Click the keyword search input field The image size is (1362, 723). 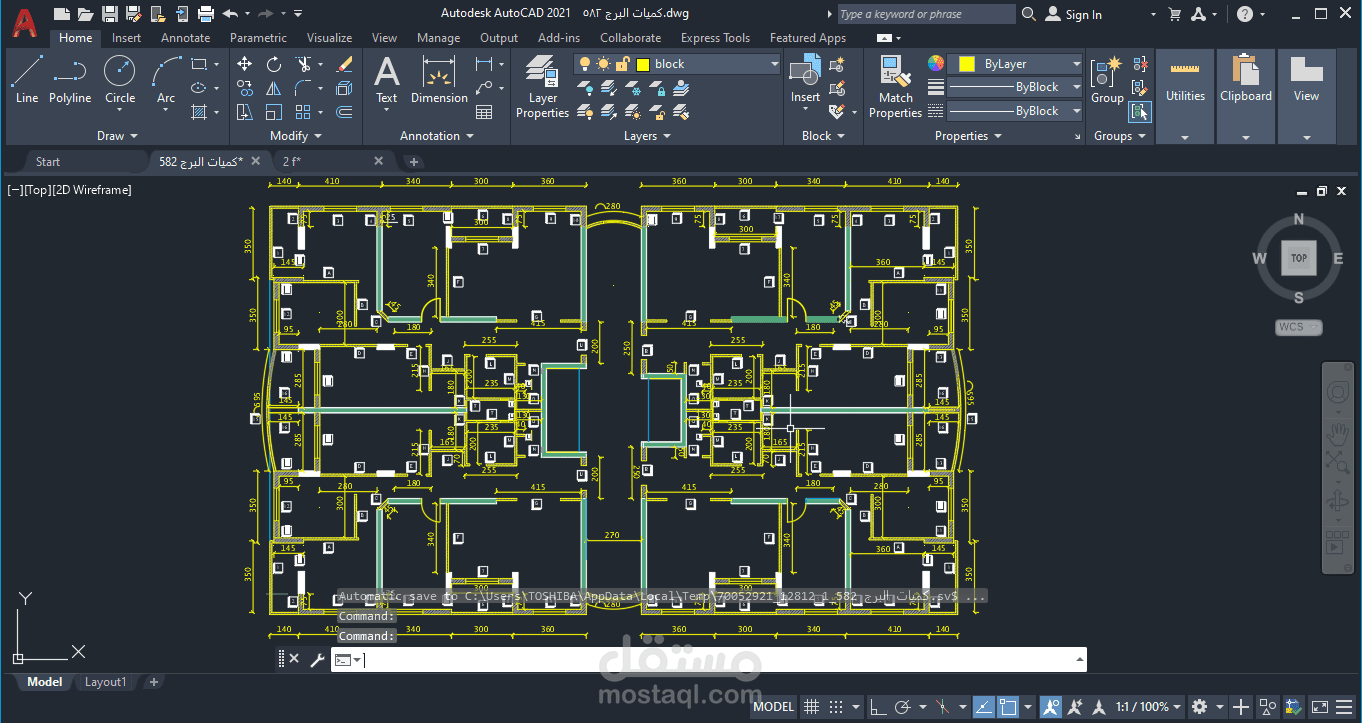point(925,14)
